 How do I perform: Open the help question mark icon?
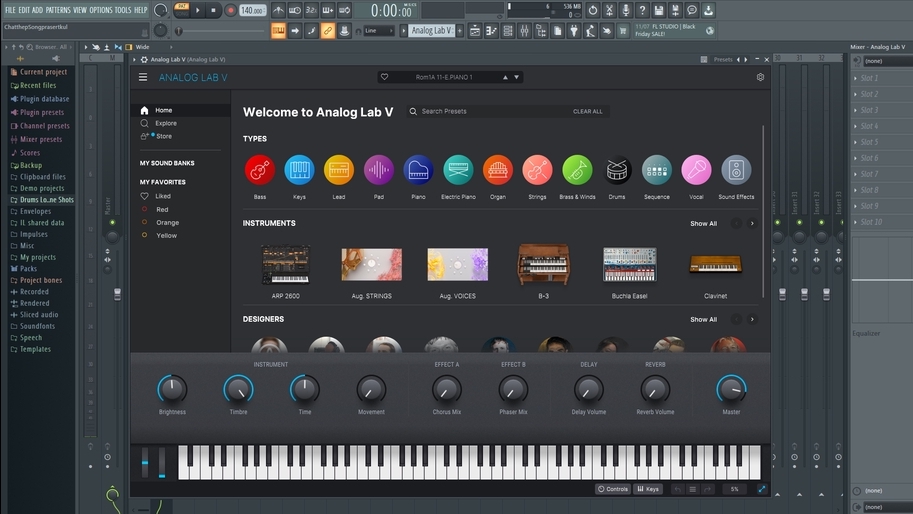pyautogui.click(x=642, y=10)
